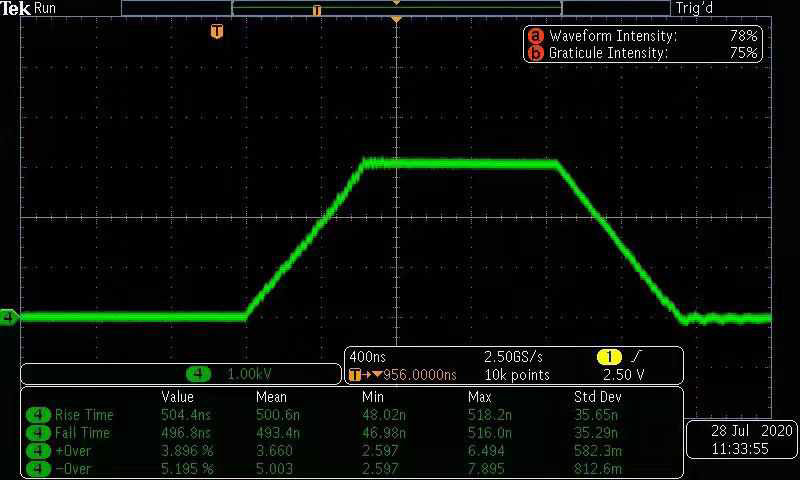The width and height of the screenshot is (800, 480).
Task: Click Rise Time value 504.4ns
Action: click(x=186, y=415)
